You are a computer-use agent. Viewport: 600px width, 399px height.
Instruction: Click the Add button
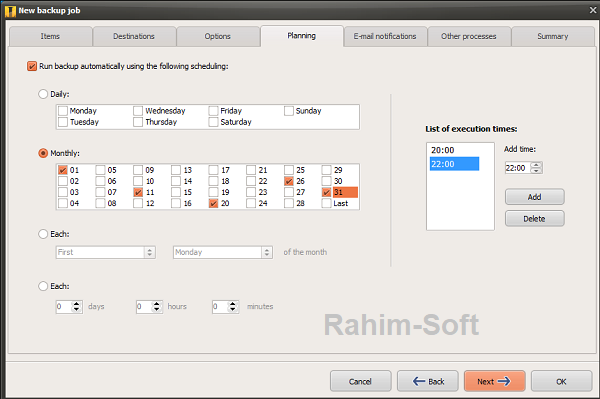pos(535,197)
